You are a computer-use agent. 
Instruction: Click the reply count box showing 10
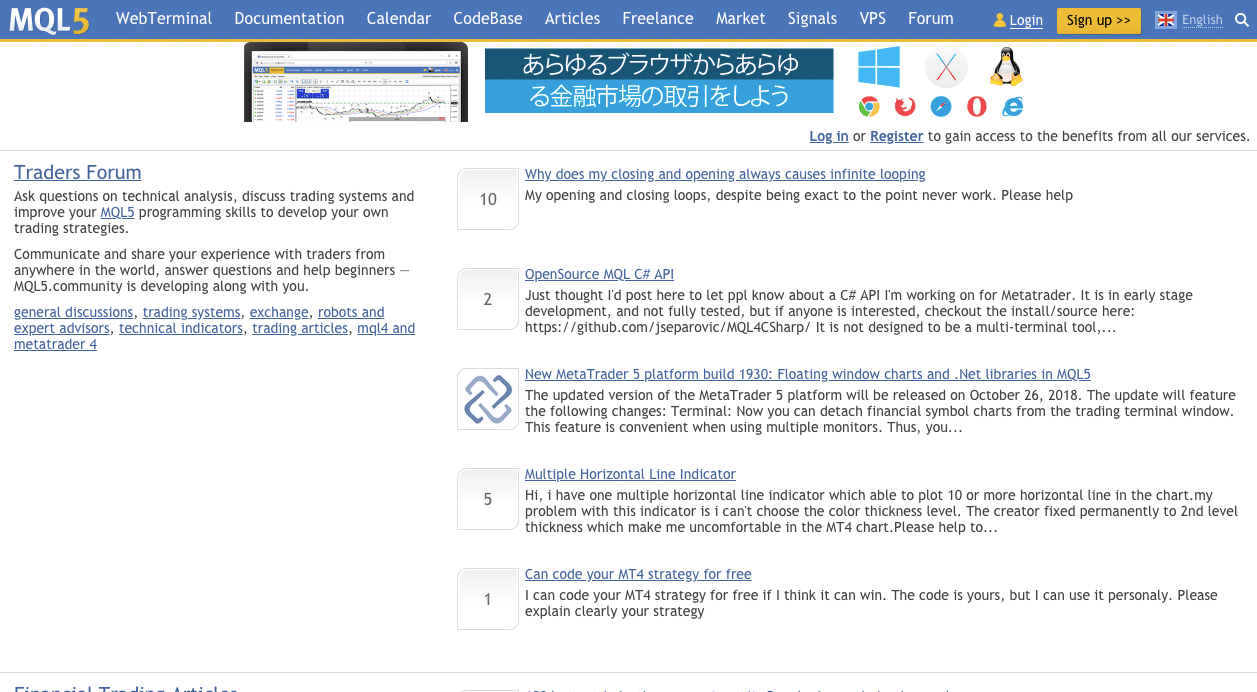coord(488,199)
